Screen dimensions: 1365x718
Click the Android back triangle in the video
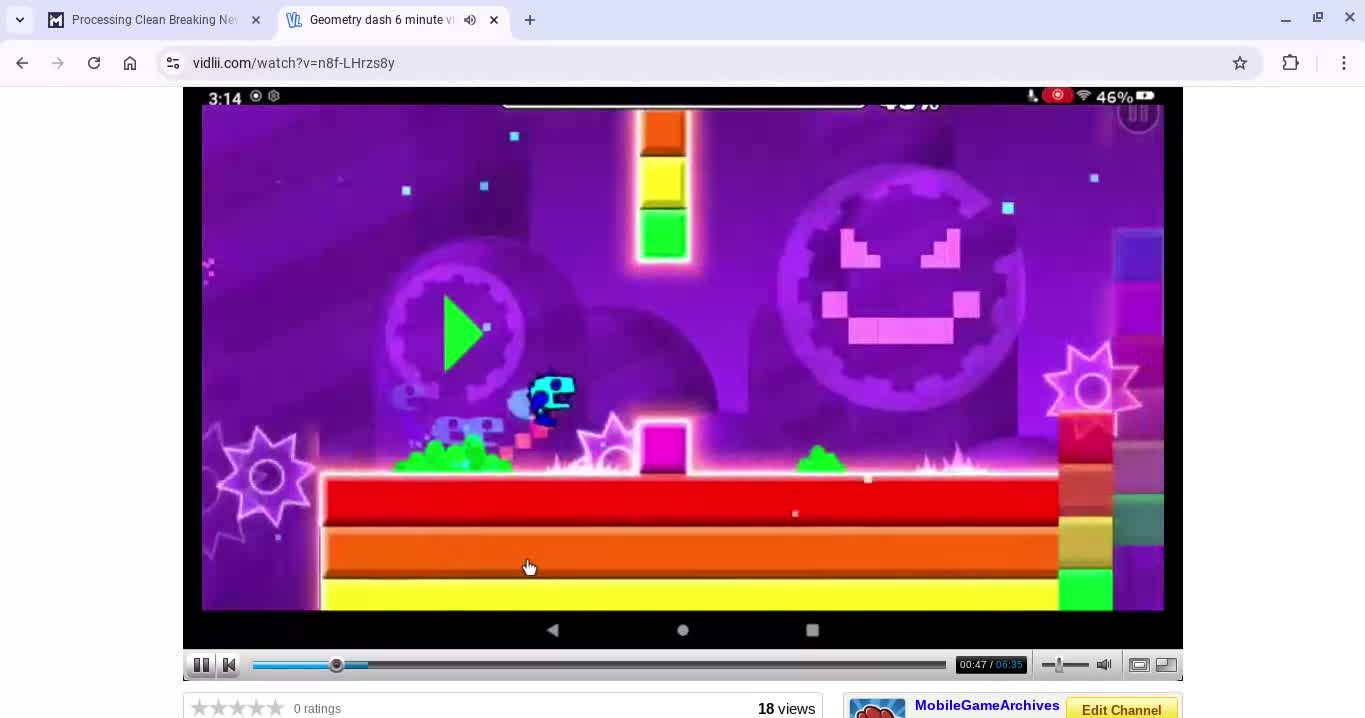pos(553,630)
